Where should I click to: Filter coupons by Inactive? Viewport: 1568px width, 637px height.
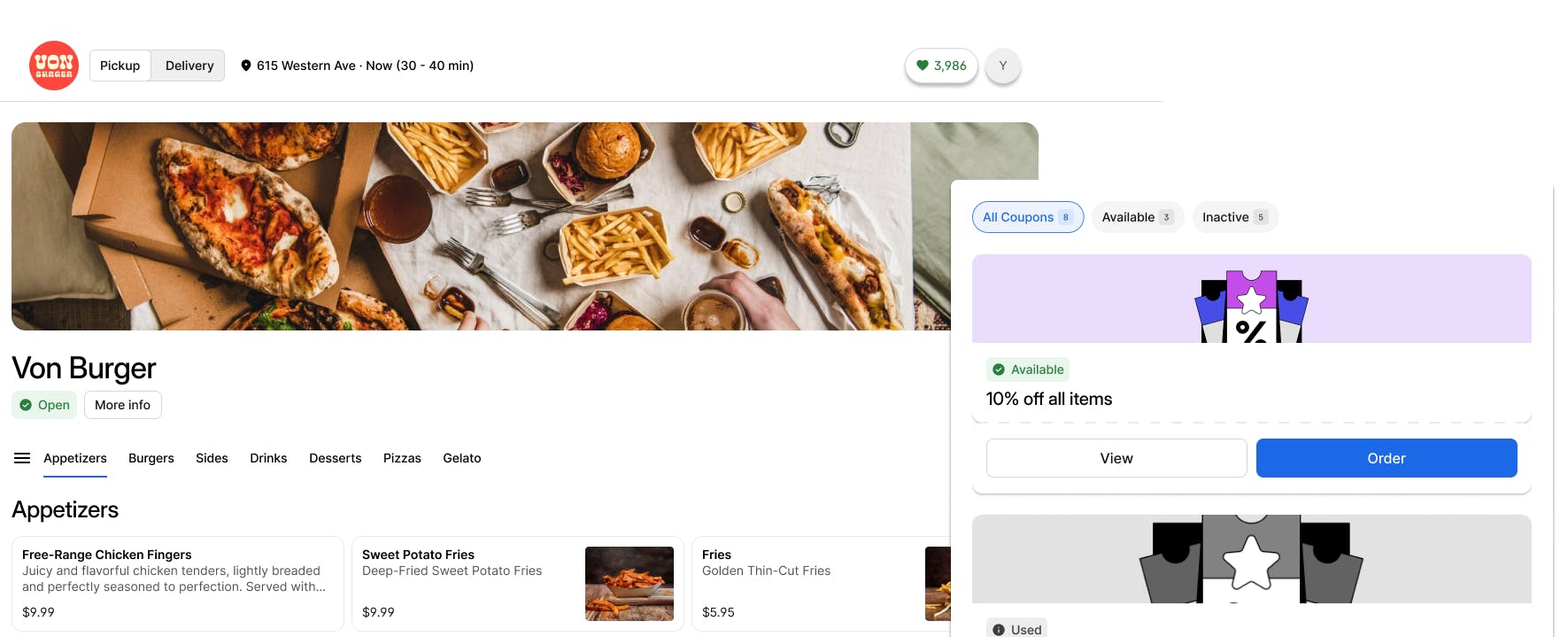[1235, 217]
